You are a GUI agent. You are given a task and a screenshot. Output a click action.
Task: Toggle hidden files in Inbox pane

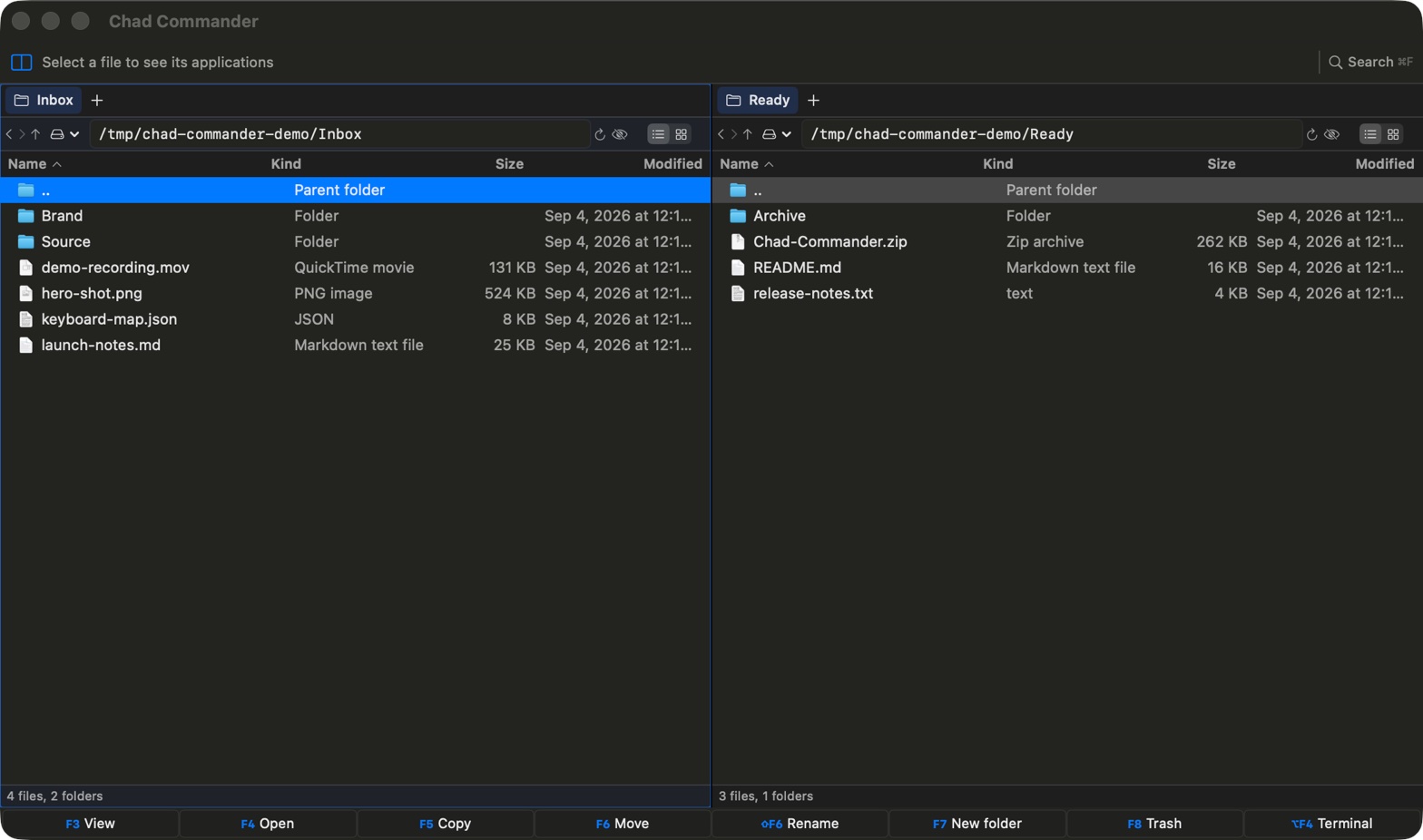620,134
